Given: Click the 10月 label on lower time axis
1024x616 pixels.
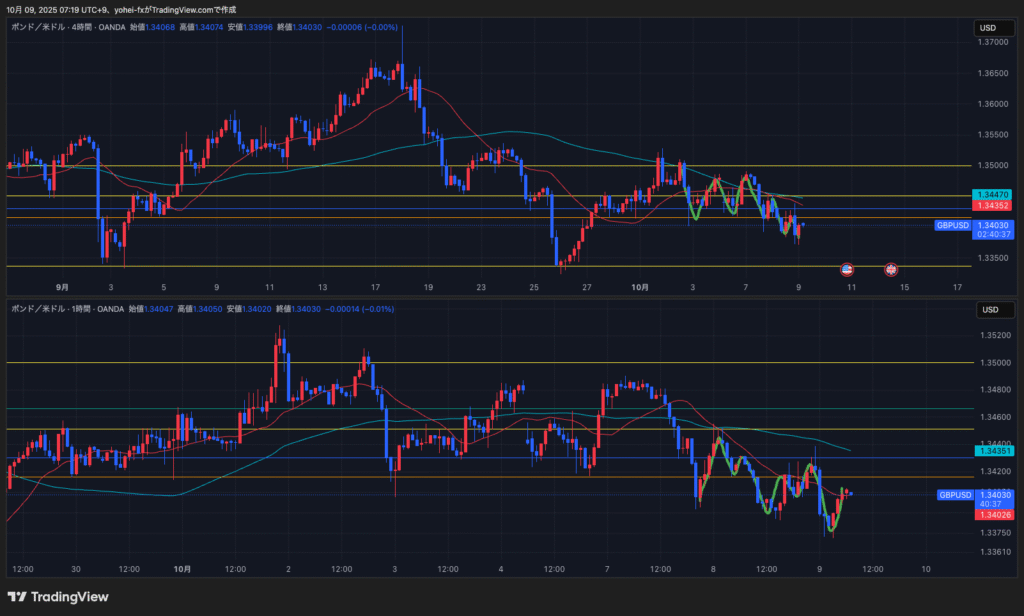Looking at the screenshot, I should click(x=182, y=569).
